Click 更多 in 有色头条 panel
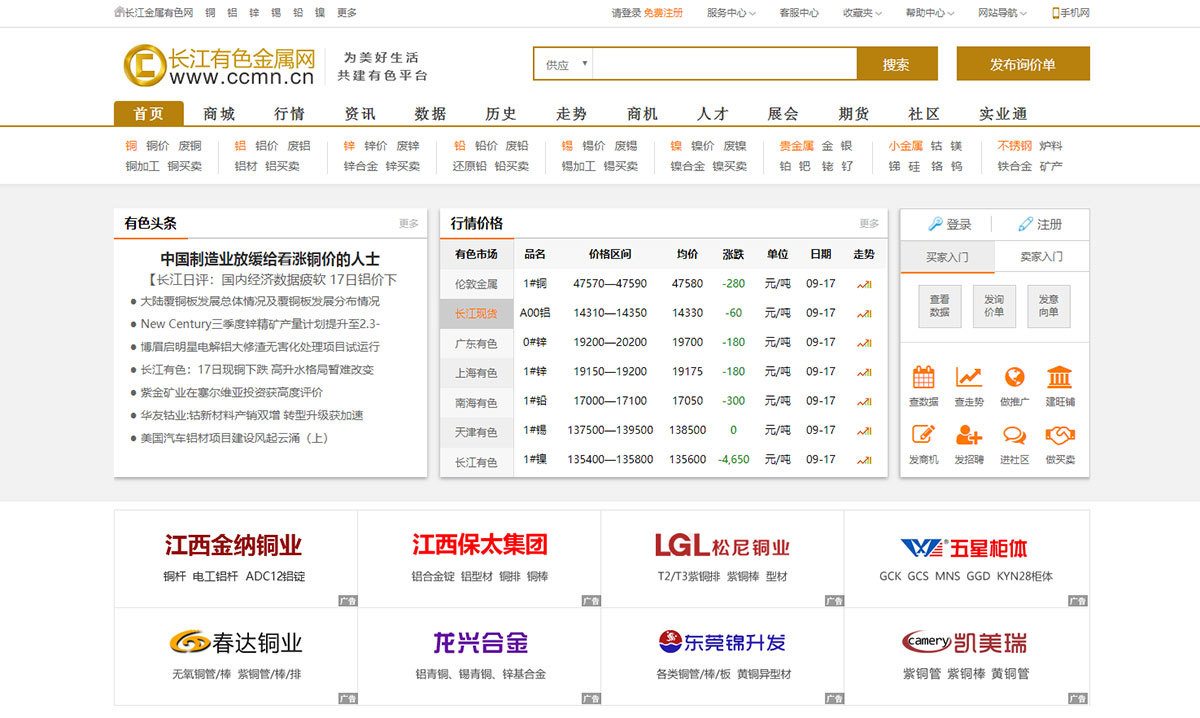Viewport: 1200px width, 718px height. click(x=409, y=223)
